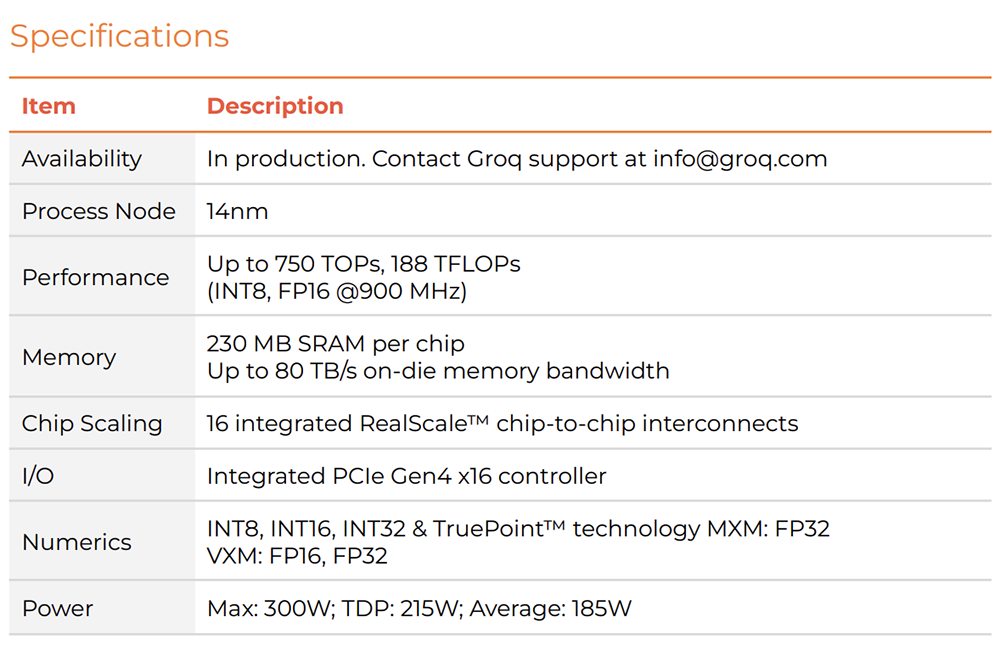This screenshot has width=1000, height=645.
Task: Click the 80 TB/s memory bandwidth line
Action: tap(438, 371)
